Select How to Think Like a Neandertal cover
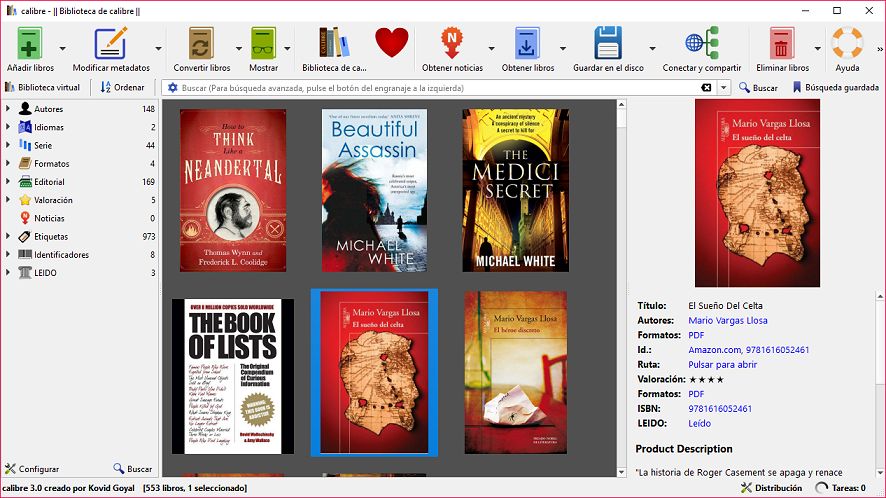 [x=233, y=190]
